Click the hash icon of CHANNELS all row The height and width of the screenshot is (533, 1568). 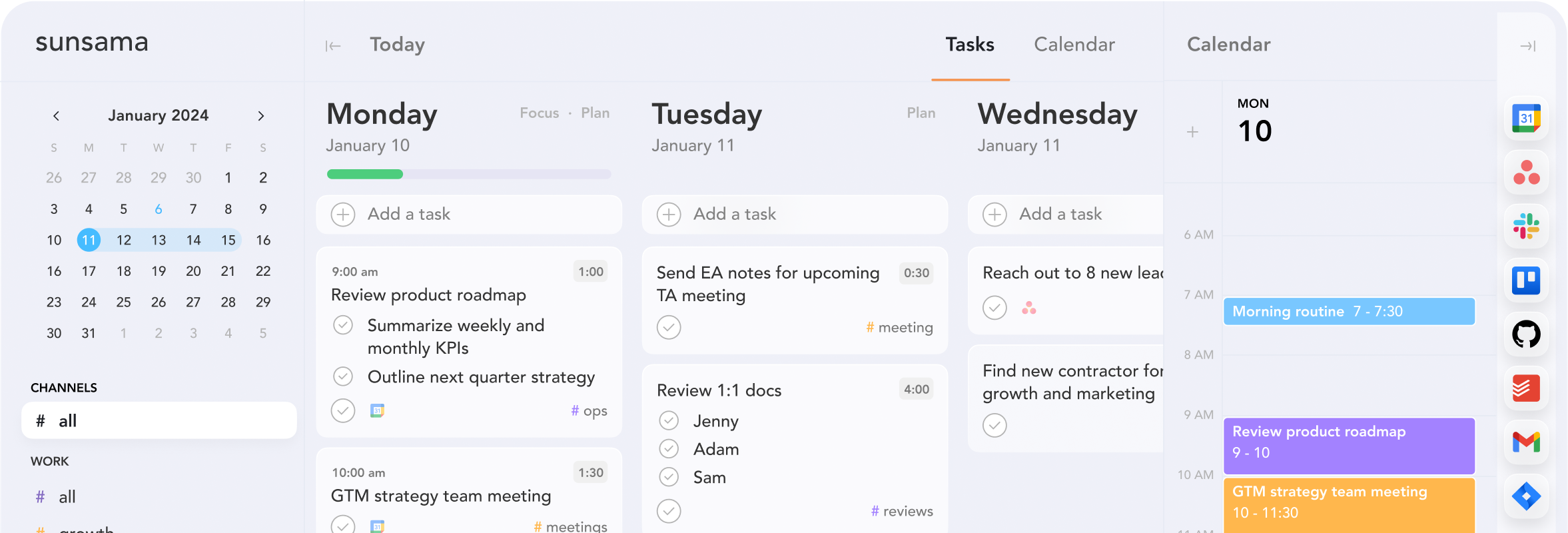click(41, 421)
